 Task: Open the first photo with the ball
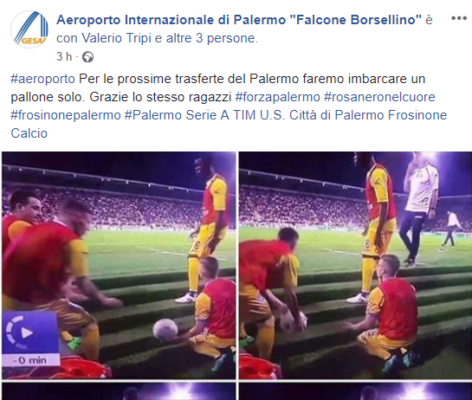tap(119, 265)
